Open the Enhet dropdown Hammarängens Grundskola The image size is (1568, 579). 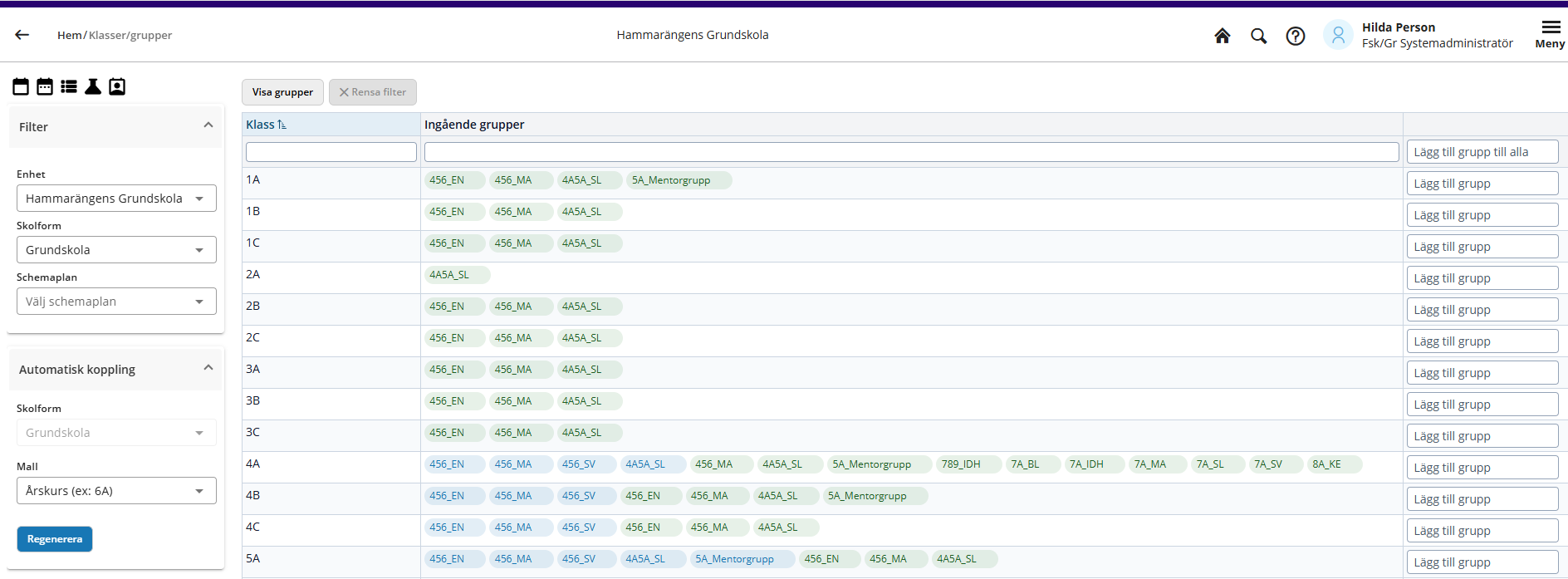click(x=116, y=199)
